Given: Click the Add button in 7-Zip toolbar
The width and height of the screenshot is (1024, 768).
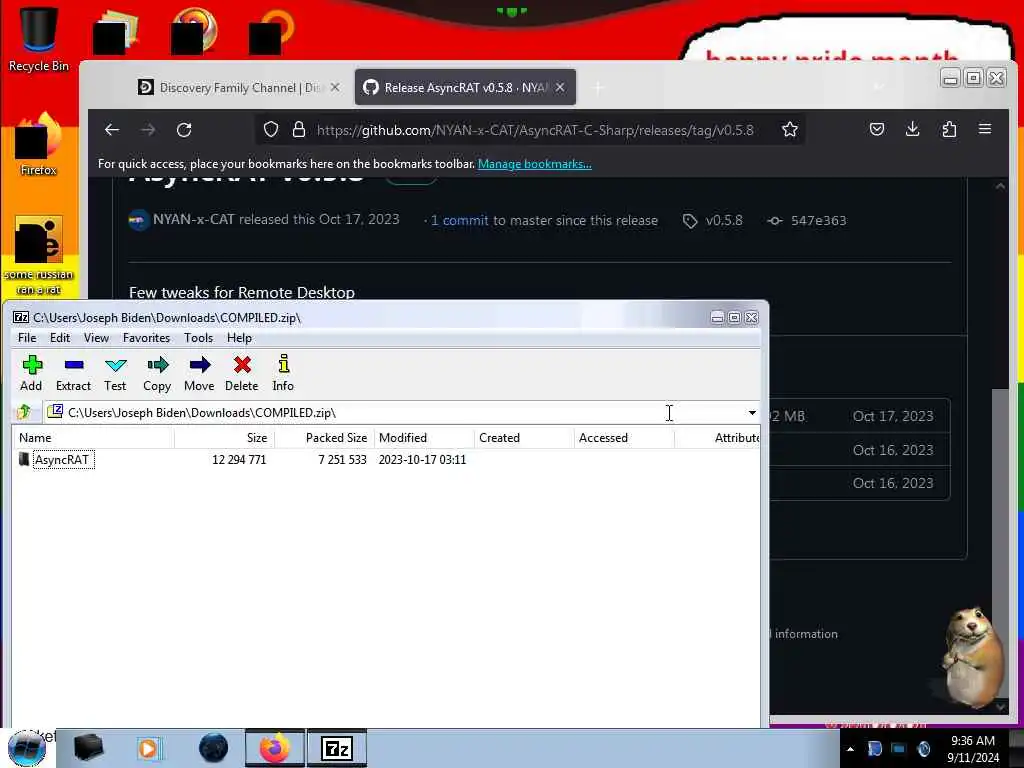Looking at the screenshot, I should [x=31, y=373].
